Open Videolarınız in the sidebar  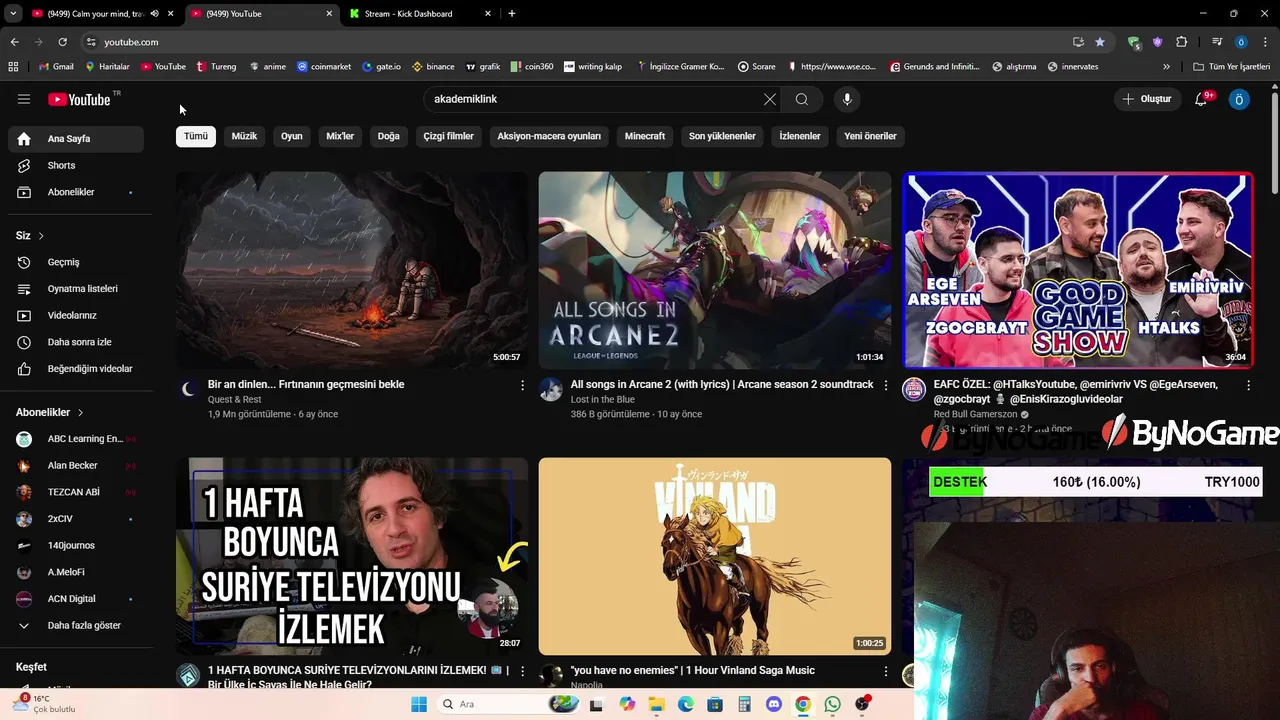pyautogui.click(x=76, y=315)
